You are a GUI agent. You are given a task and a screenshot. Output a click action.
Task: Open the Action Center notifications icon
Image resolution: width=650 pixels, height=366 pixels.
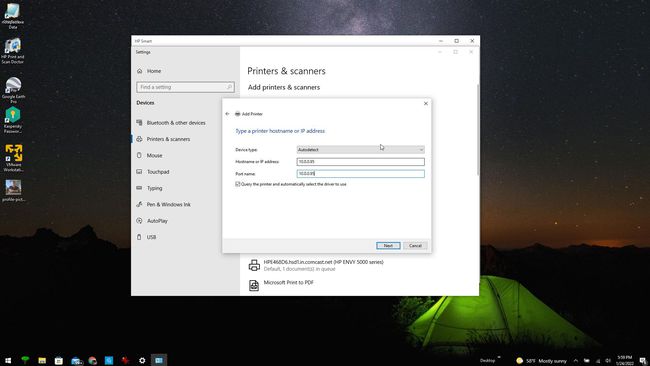tap(642, 361)
